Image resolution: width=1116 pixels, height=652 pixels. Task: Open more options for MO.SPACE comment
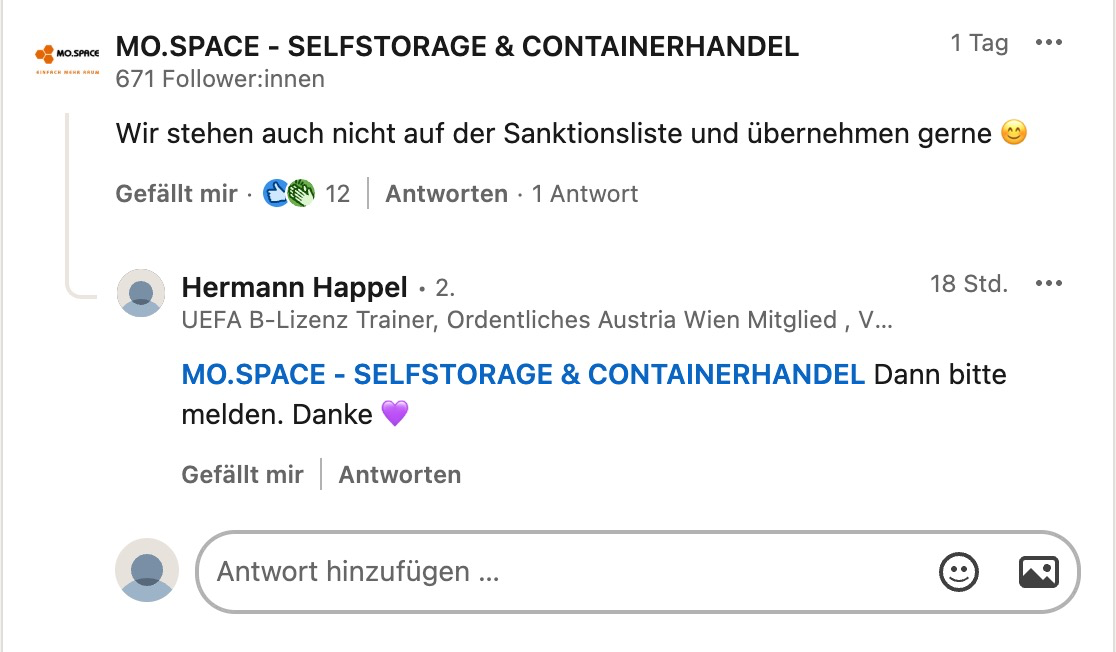(x=1048, y=43)
